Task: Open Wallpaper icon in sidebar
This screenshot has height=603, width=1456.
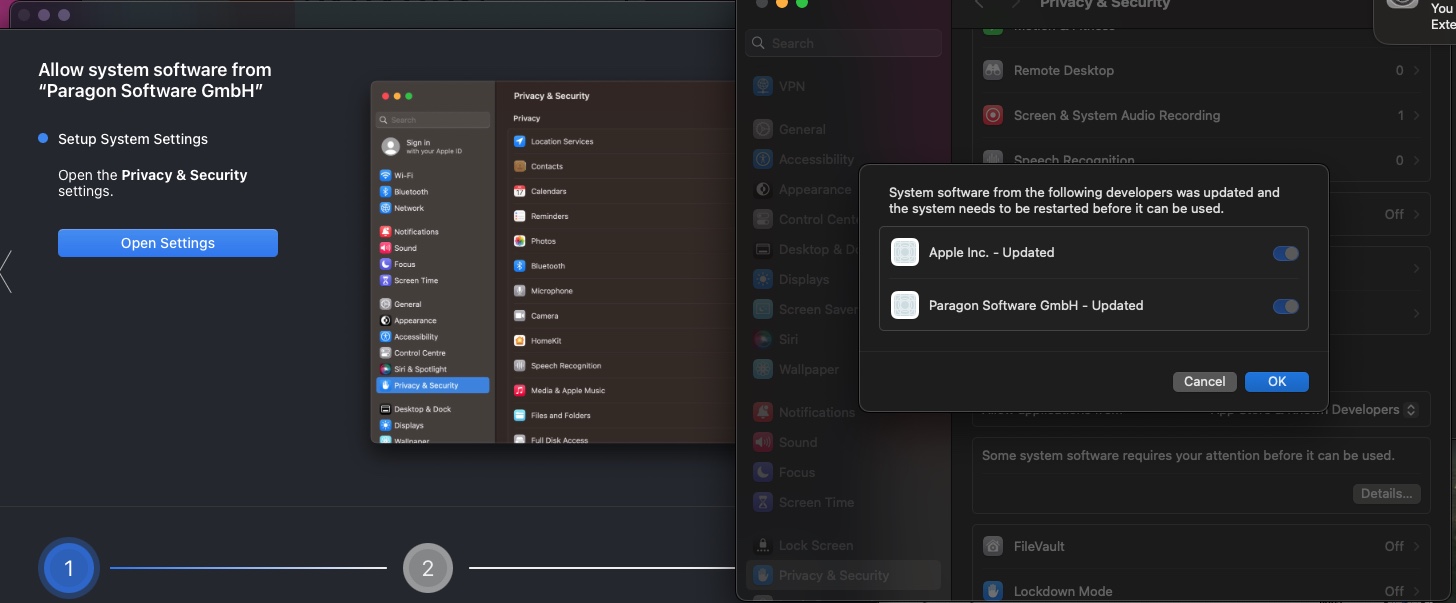Action: coord(763,369)
